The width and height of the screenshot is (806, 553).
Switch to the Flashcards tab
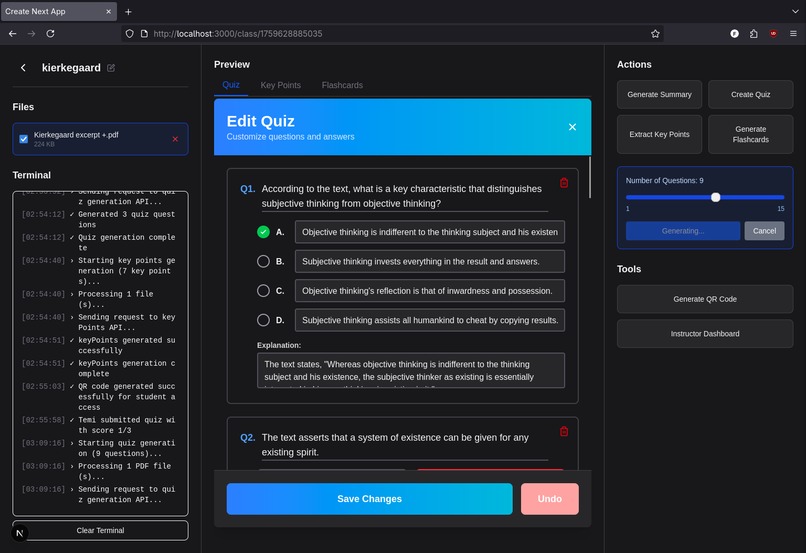point(342,85)
